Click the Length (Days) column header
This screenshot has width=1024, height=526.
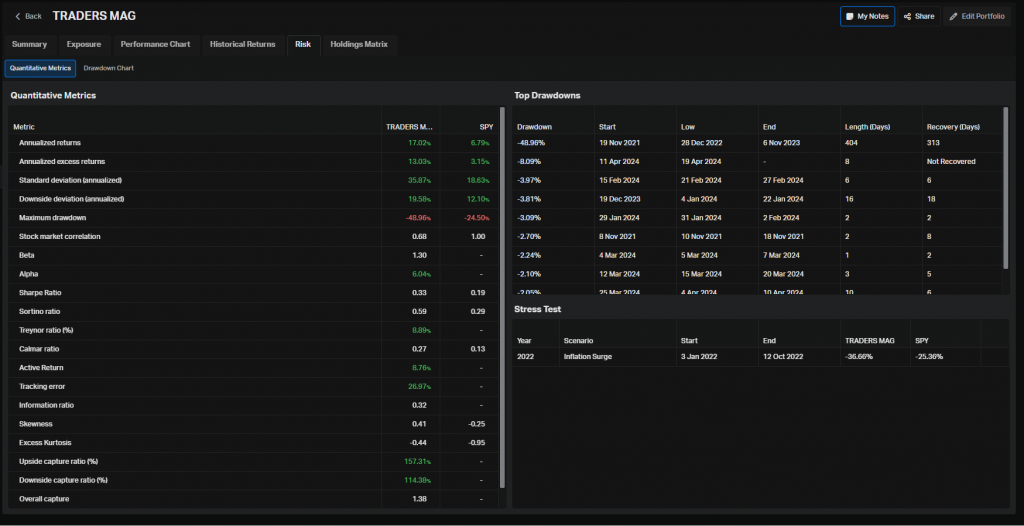pyautogui.click(x=867, y=127)
